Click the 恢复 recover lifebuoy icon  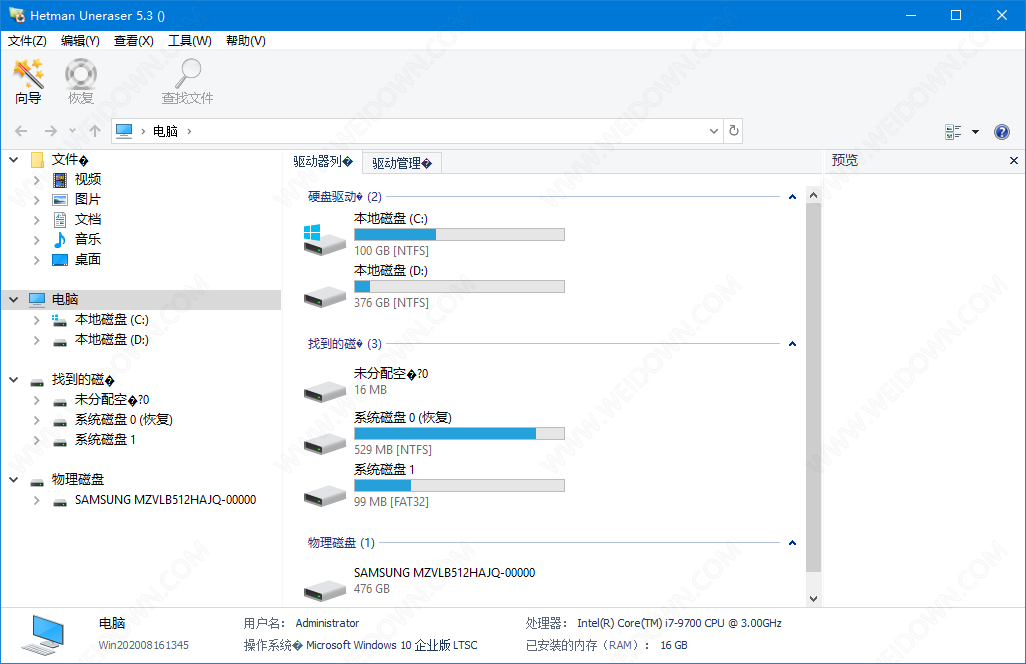click(x=81, y=81)
